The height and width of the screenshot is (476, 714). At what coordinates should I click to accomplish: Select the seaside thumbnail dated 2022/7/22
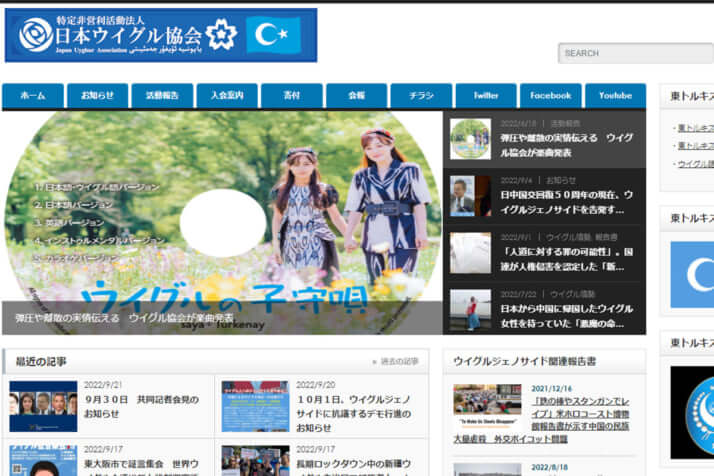coord(470,310)
